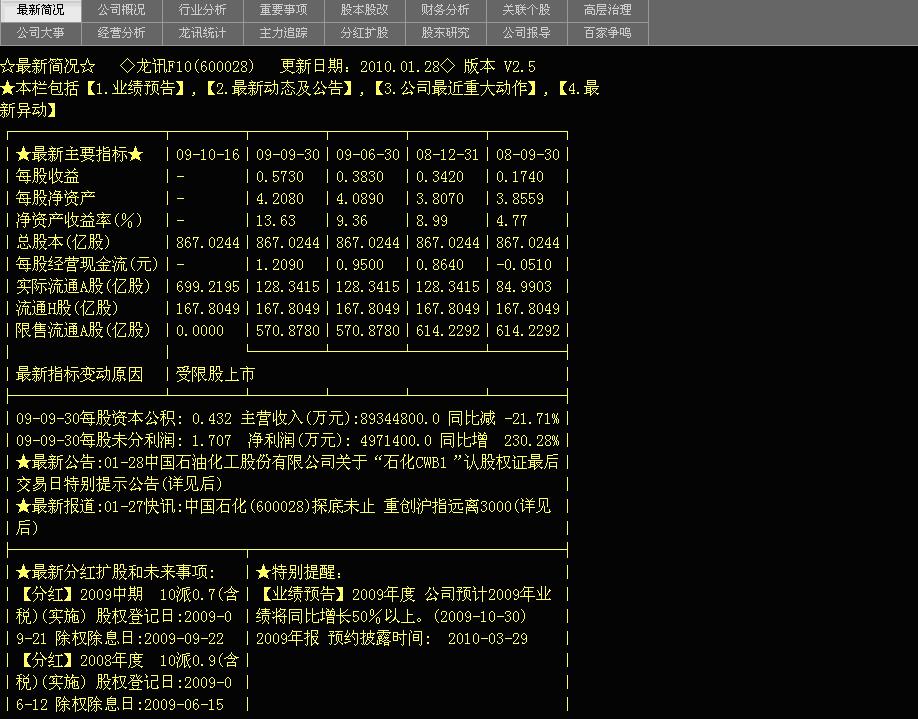918x719 pixels.
Task: Select the 09-10-16 column header
Action: tap(208, 155)
